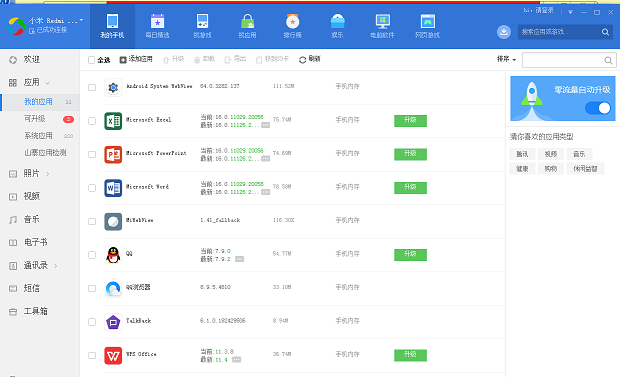Open the 排行榜 medal icon
This screenshot has height=377, width=620.
click(293, 21)
